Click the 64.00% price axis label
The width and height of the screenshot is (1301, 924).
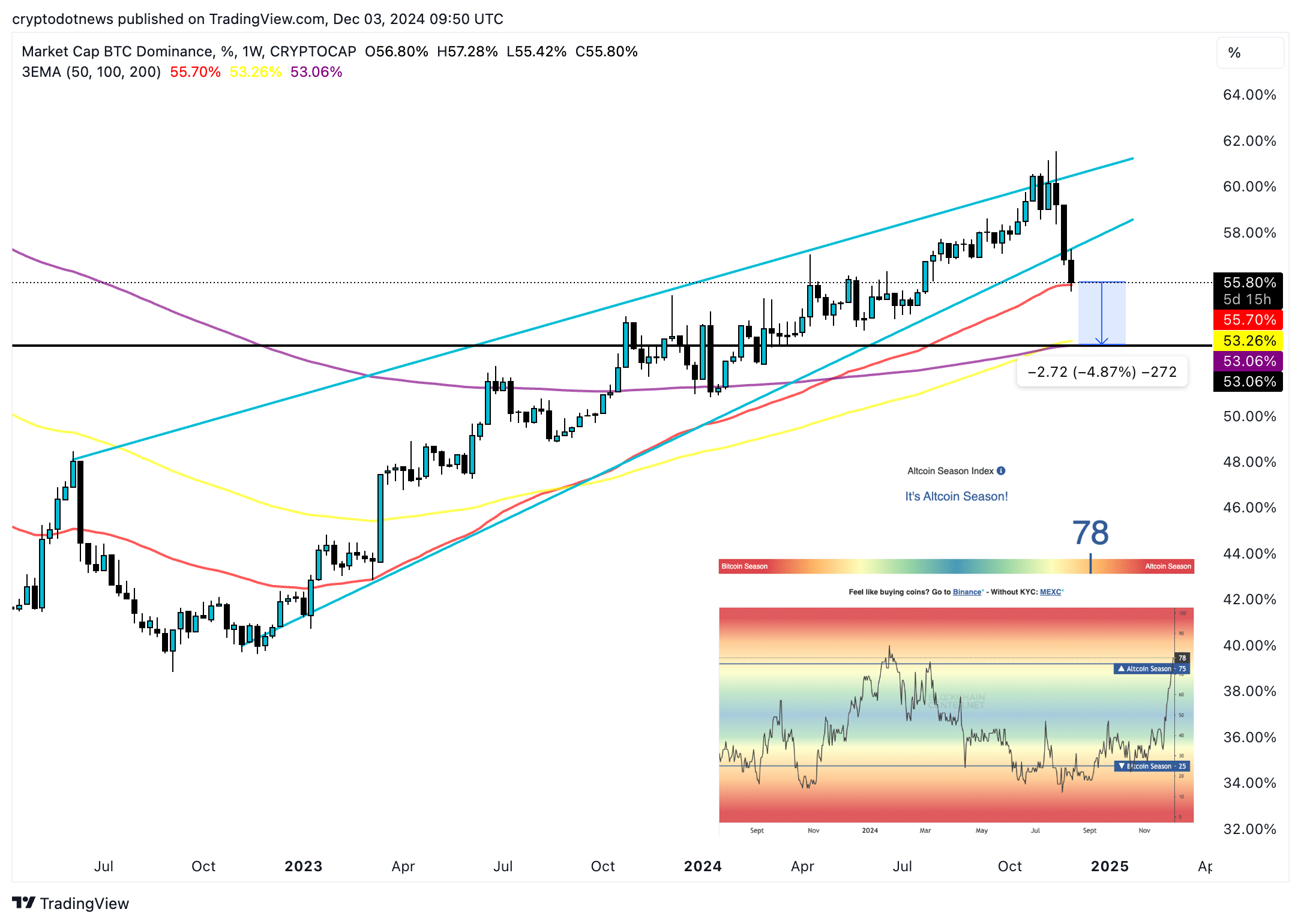point(1249,95)
